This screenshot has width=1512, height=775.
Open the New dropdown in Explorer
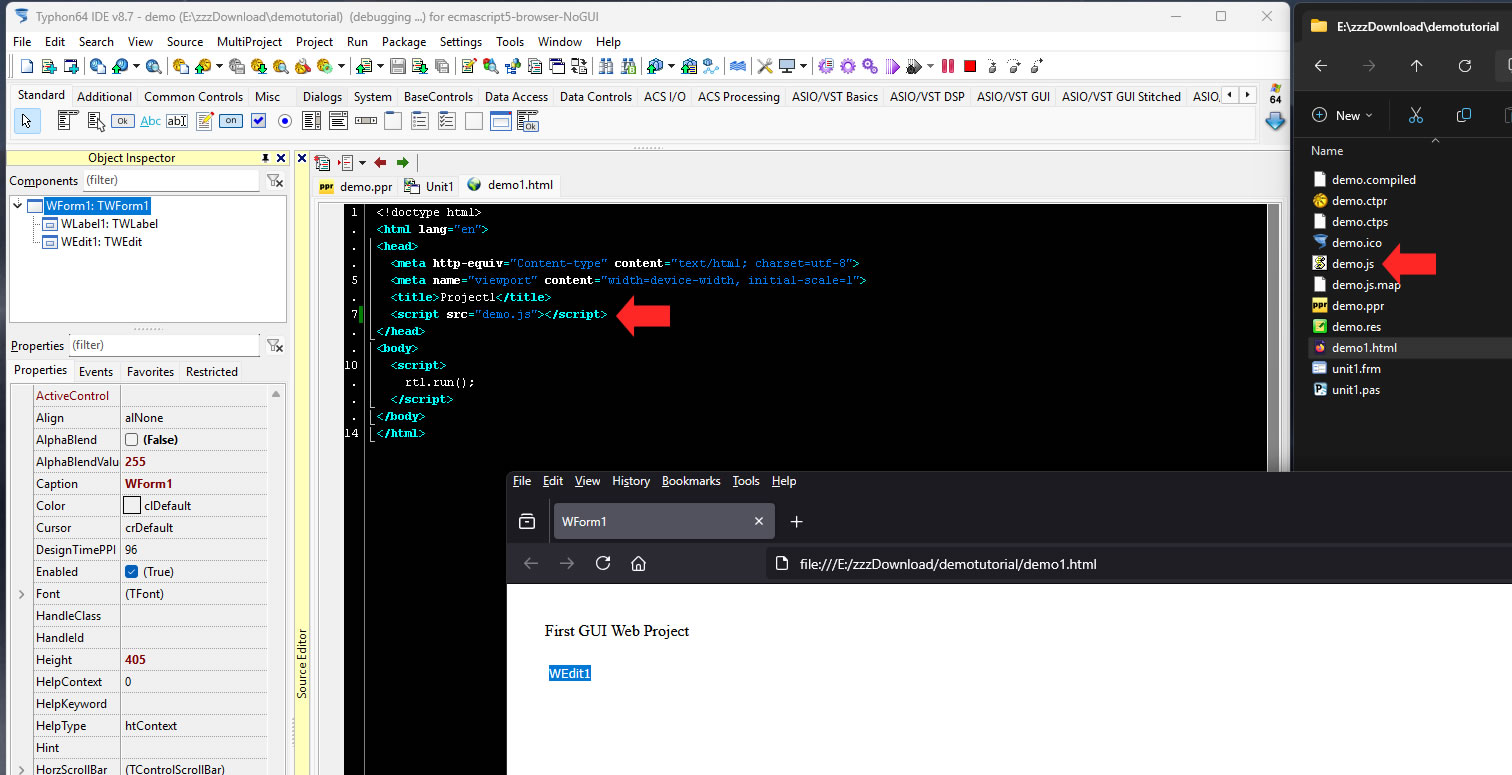pyautogui.click(x=1342, y=116)
